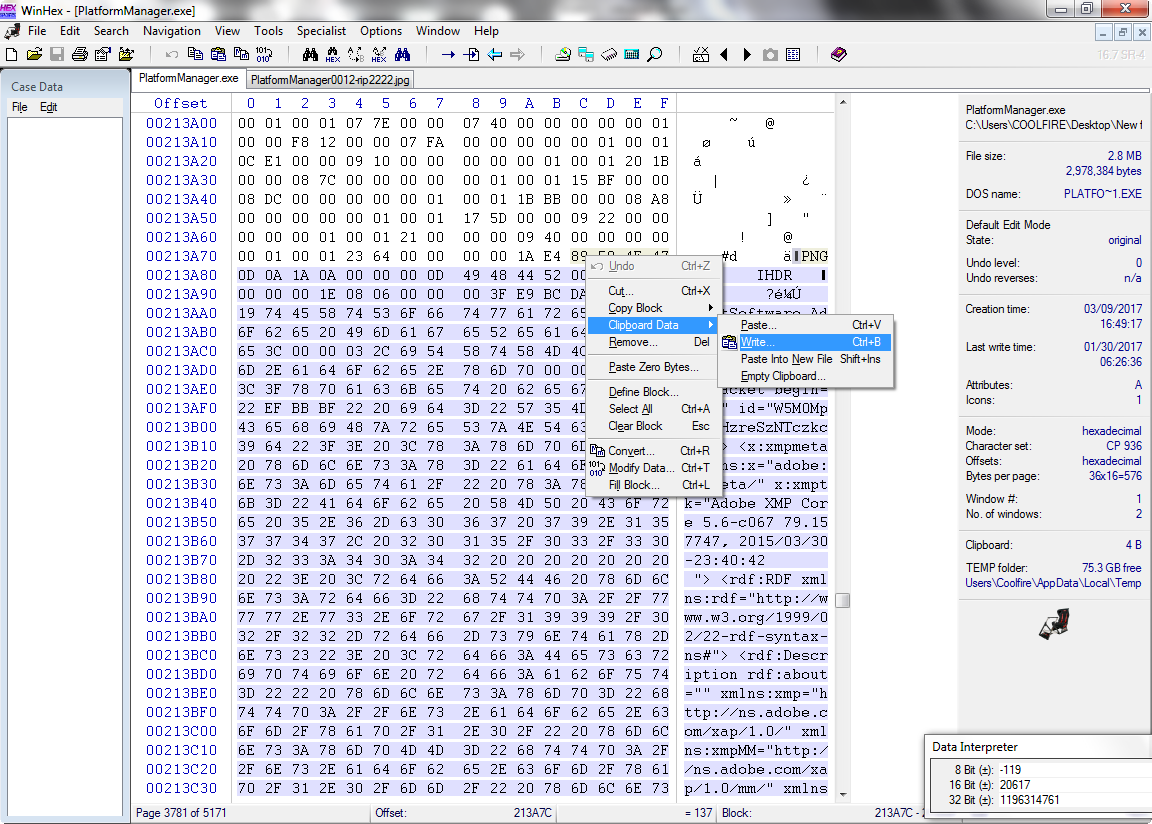Click the Go To Page arrow icon
This screenshot has height=824, width=1152.
pos(471,54)
